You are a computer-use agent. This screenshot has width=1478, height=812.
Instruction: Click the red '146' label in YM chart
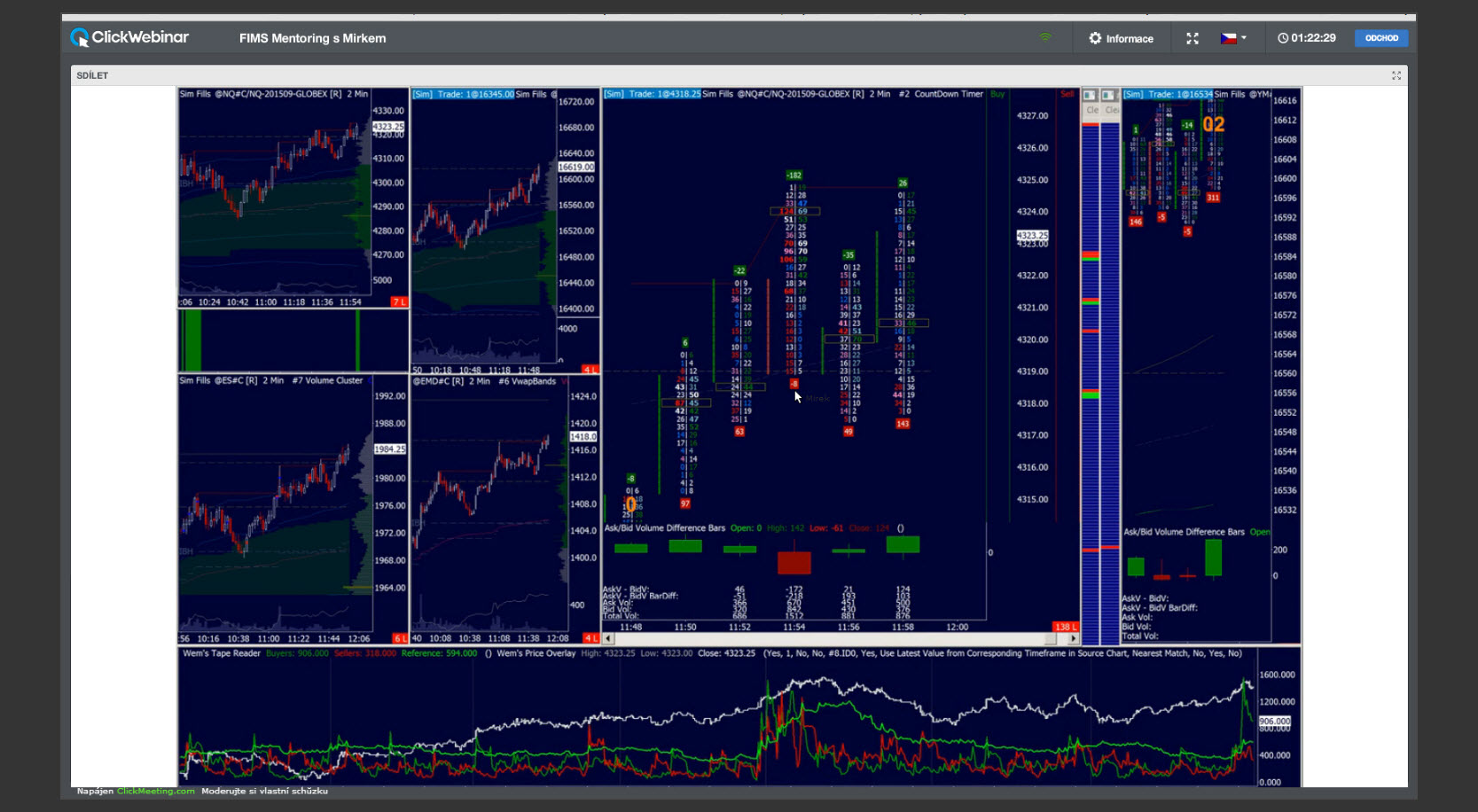[x=1136, y=222]
